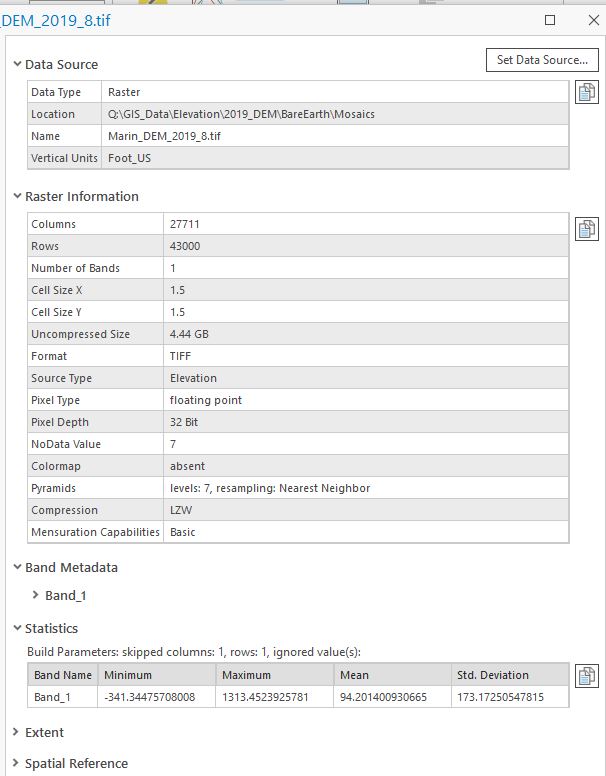
Task: Click the Set Data Source button
Action: point(541,60)
